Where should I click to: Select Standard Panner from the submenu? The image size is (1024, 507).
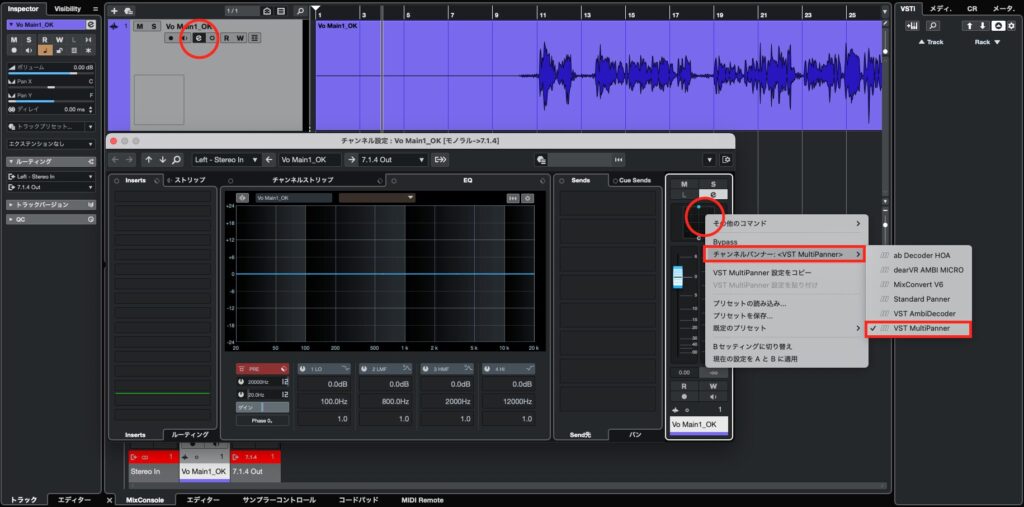click(921, 299)
